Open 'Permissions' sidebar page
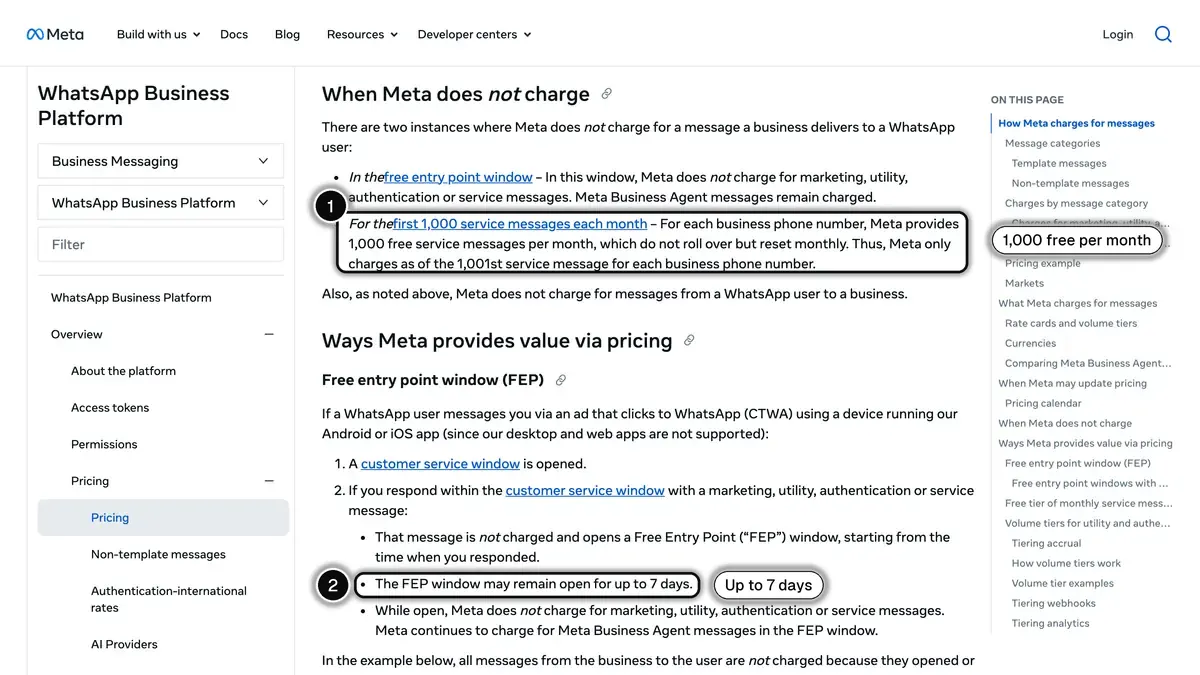Image resolution: width=1200 pixels, height=675 pixels. (x=104, y=444)
